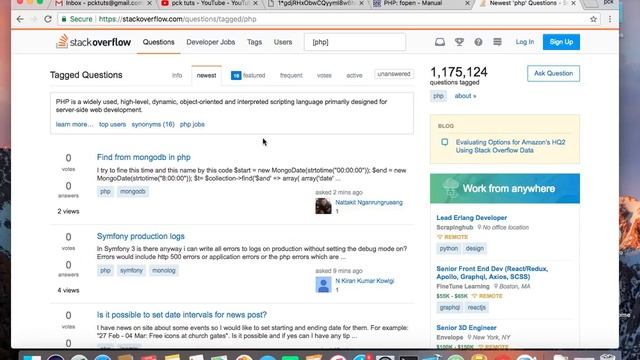The width and height of the screenshot is (640, 360).
Task: Click the reactjs job tag
Action: click(x=476, y=307)
